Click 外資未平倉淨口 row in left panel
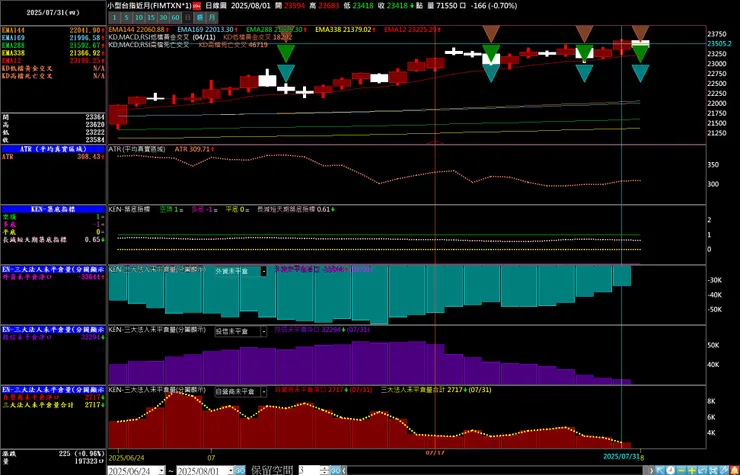Screen dimensions: 740x475 click(53, 277)
